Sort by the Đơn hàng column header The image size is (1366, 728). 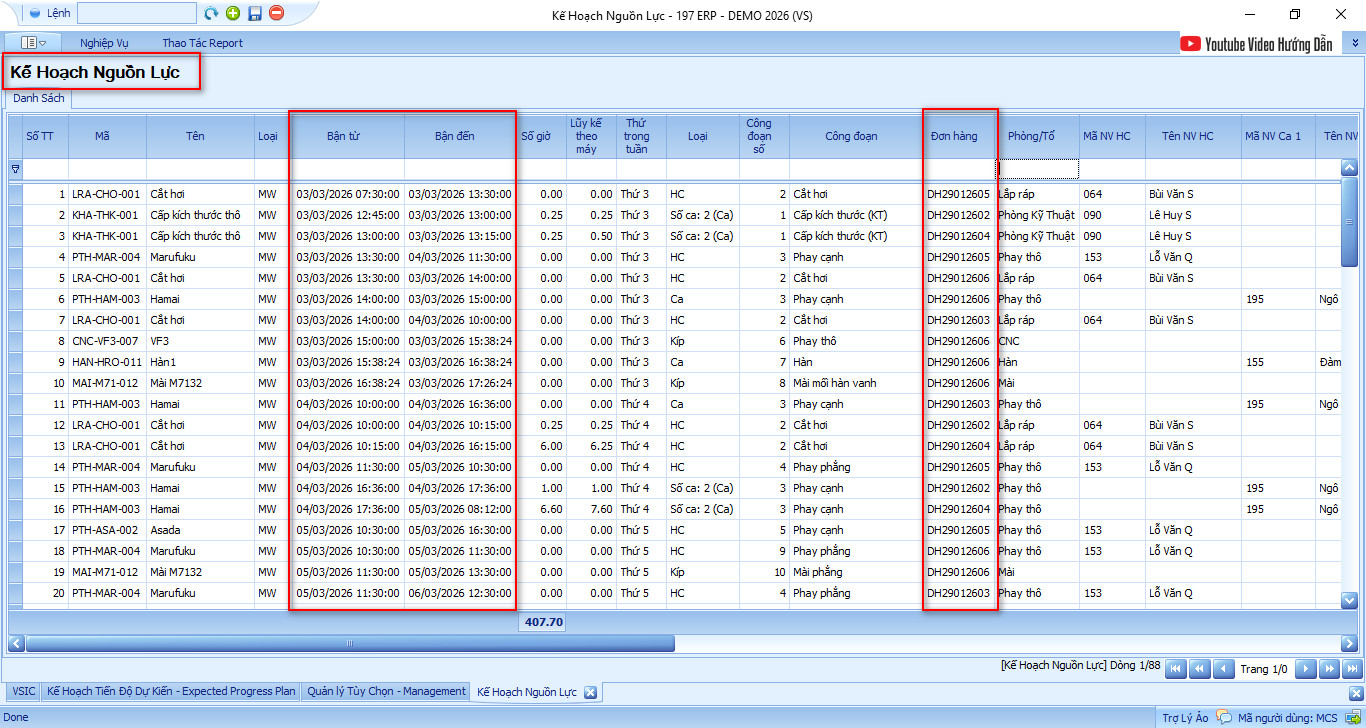pyautogui.click(x=954, y=136)
